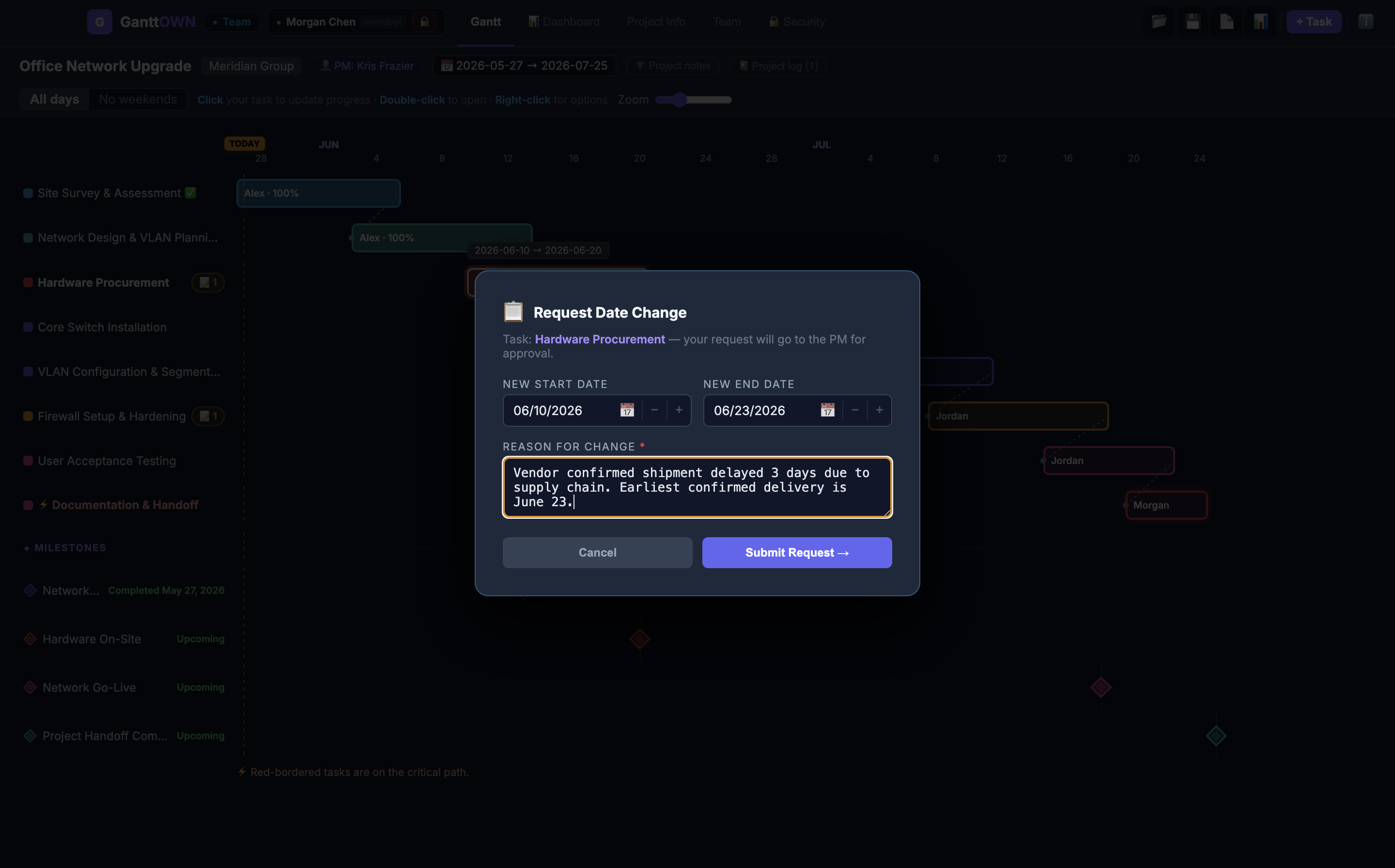
Task: Switch to No weekends view
Action: coord(138,99)
